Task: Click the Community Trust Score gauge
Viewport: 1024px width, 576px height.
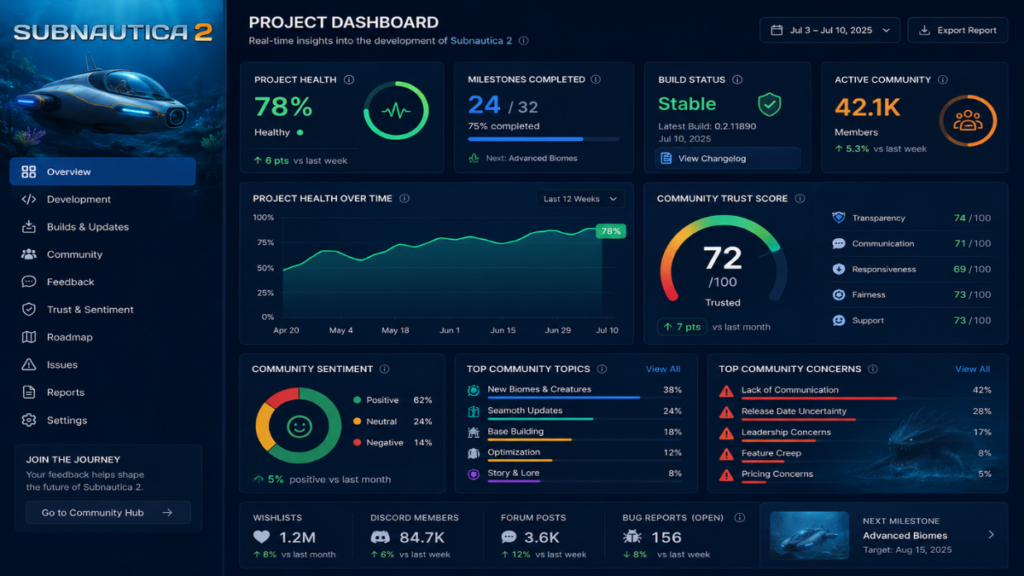Action: pyautogui.click(x=723, y=261)
